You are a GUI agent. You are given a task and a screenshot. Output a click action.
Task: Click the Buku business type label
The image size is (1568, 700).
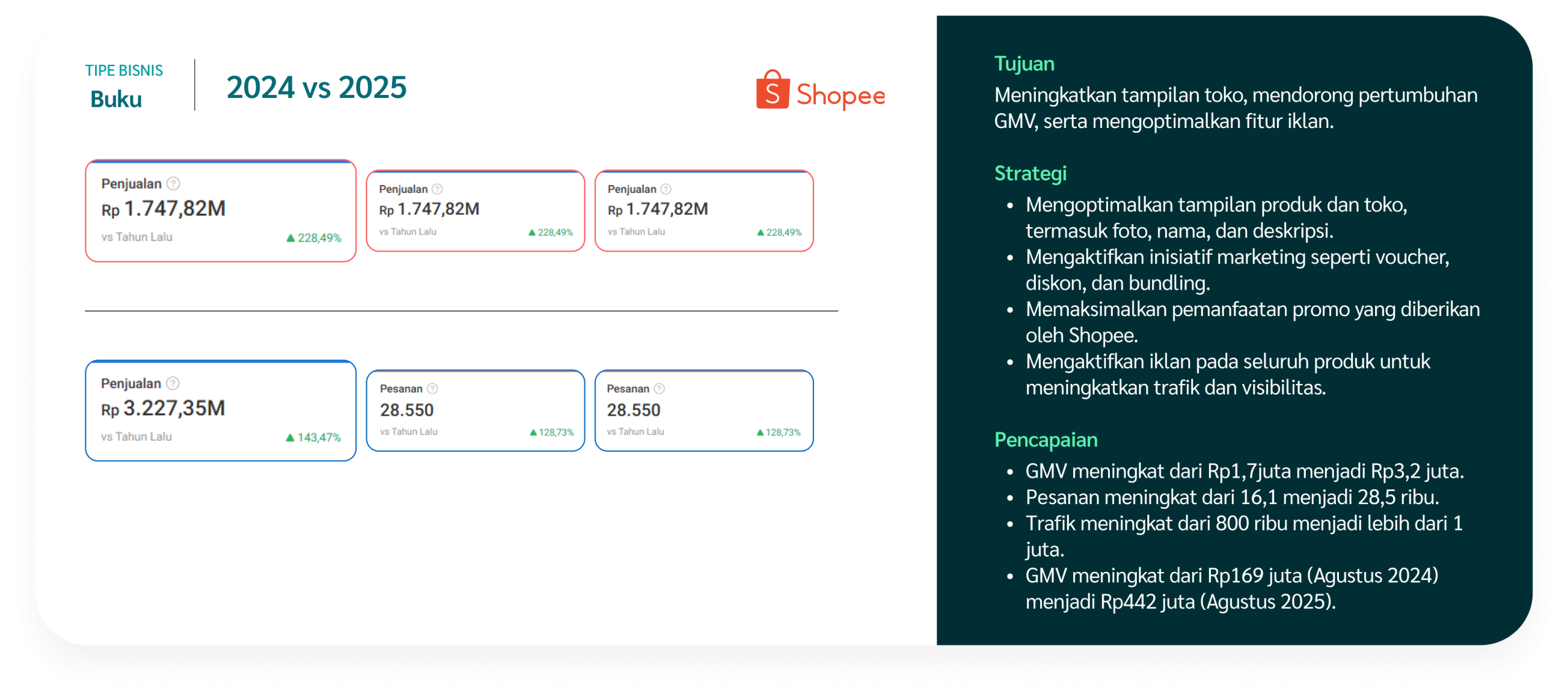(116, 99)
